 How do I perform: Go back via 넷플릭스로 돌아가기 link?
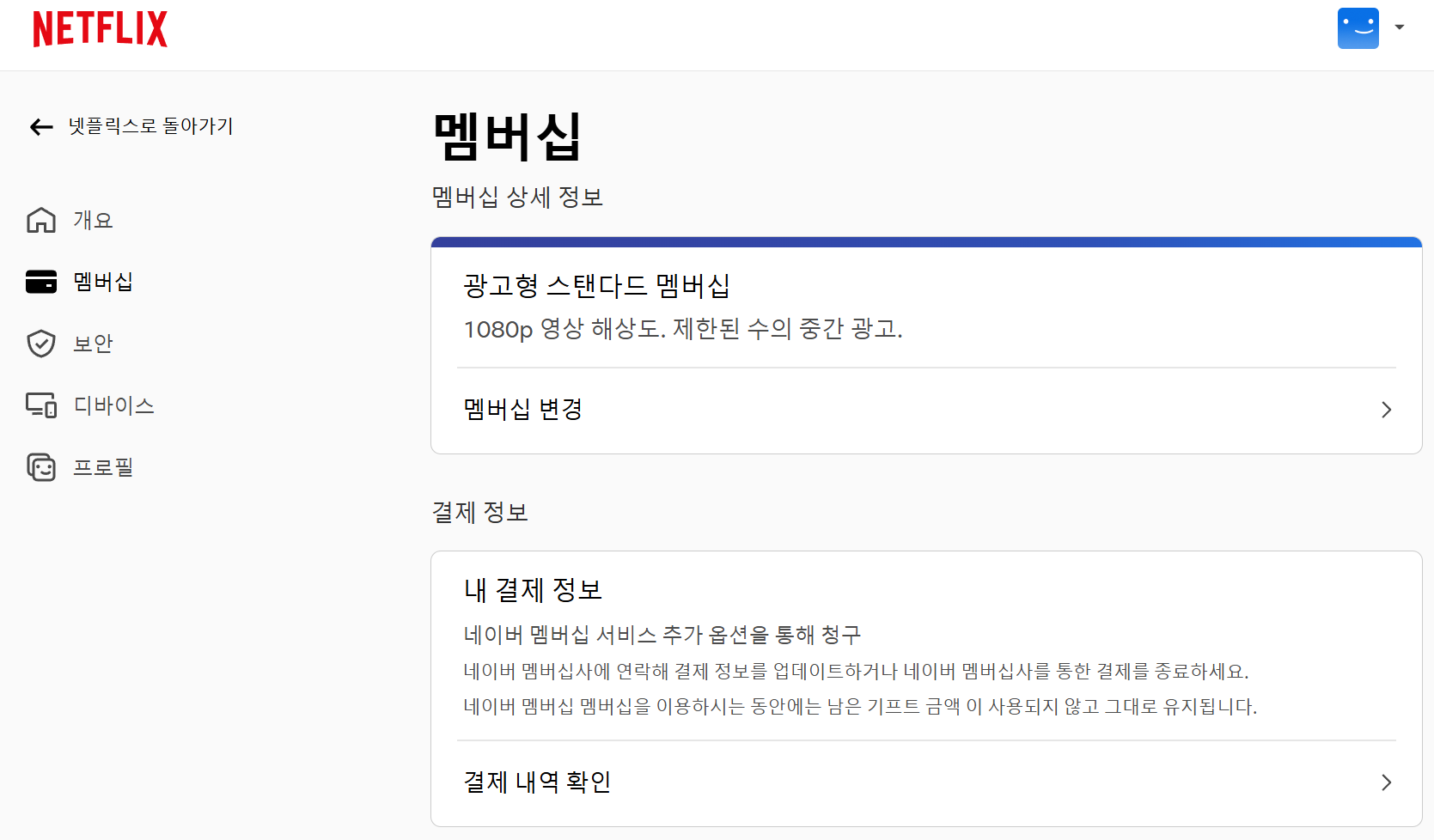(x=150, y=126)
